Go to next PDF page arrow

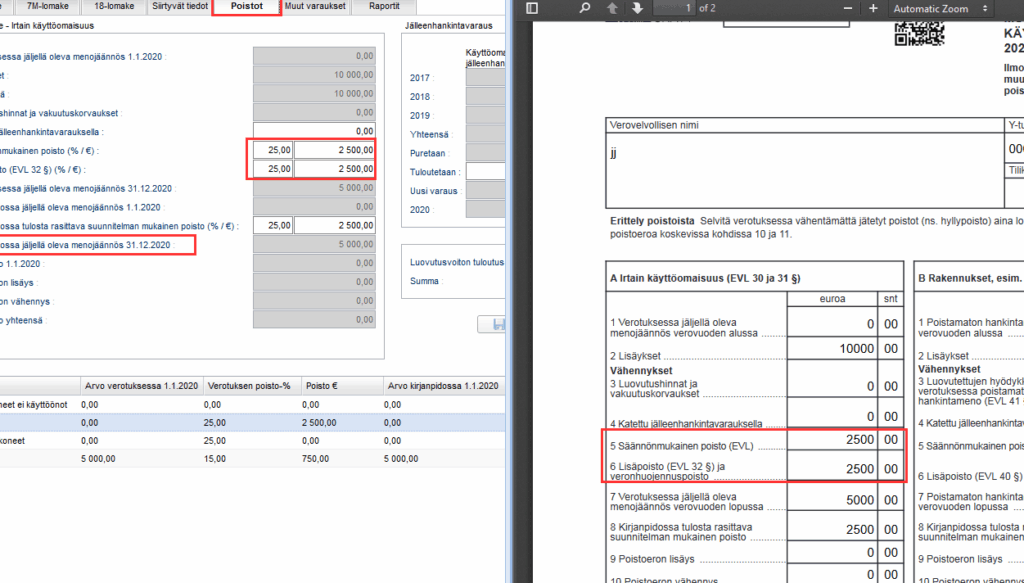click(637, 8)
